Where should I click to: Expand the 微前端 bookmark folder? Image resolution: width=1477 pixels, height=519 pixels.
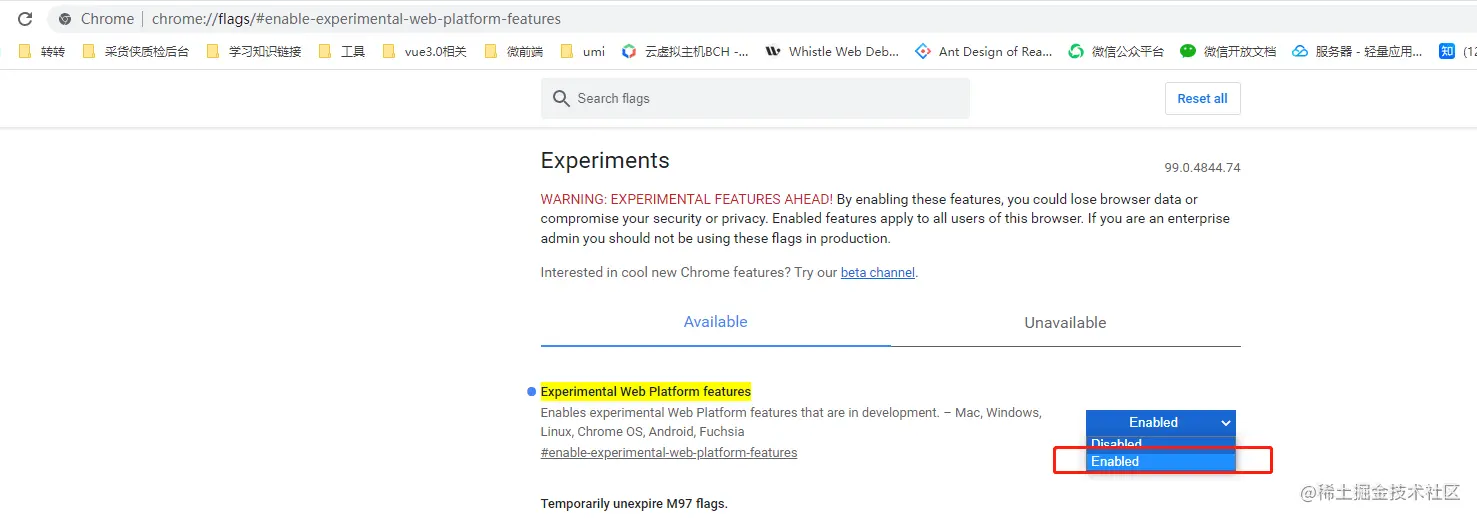515,51
